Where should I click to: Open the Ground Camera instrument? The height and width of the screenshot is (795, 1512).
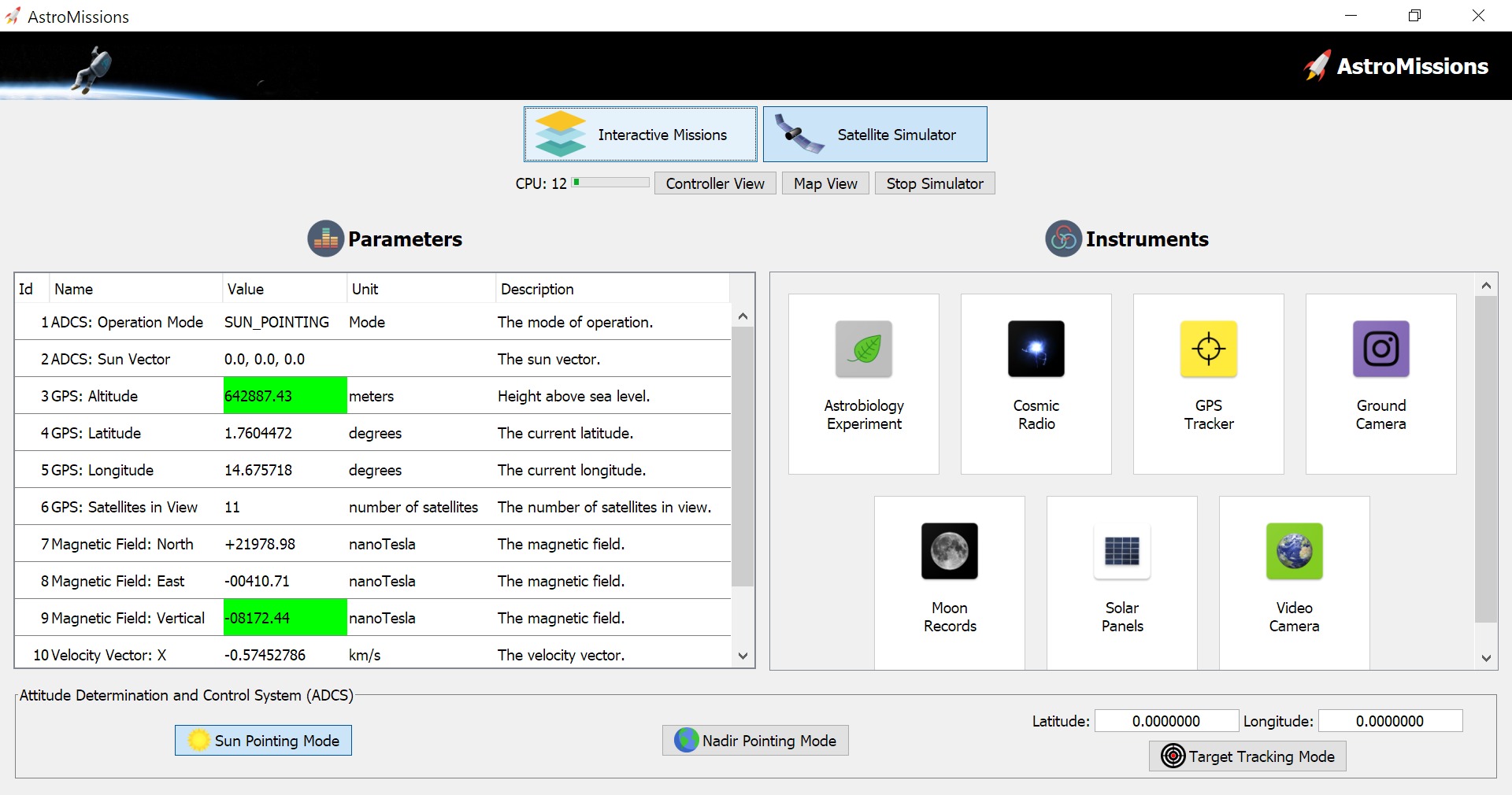(x=1380, y=383)
